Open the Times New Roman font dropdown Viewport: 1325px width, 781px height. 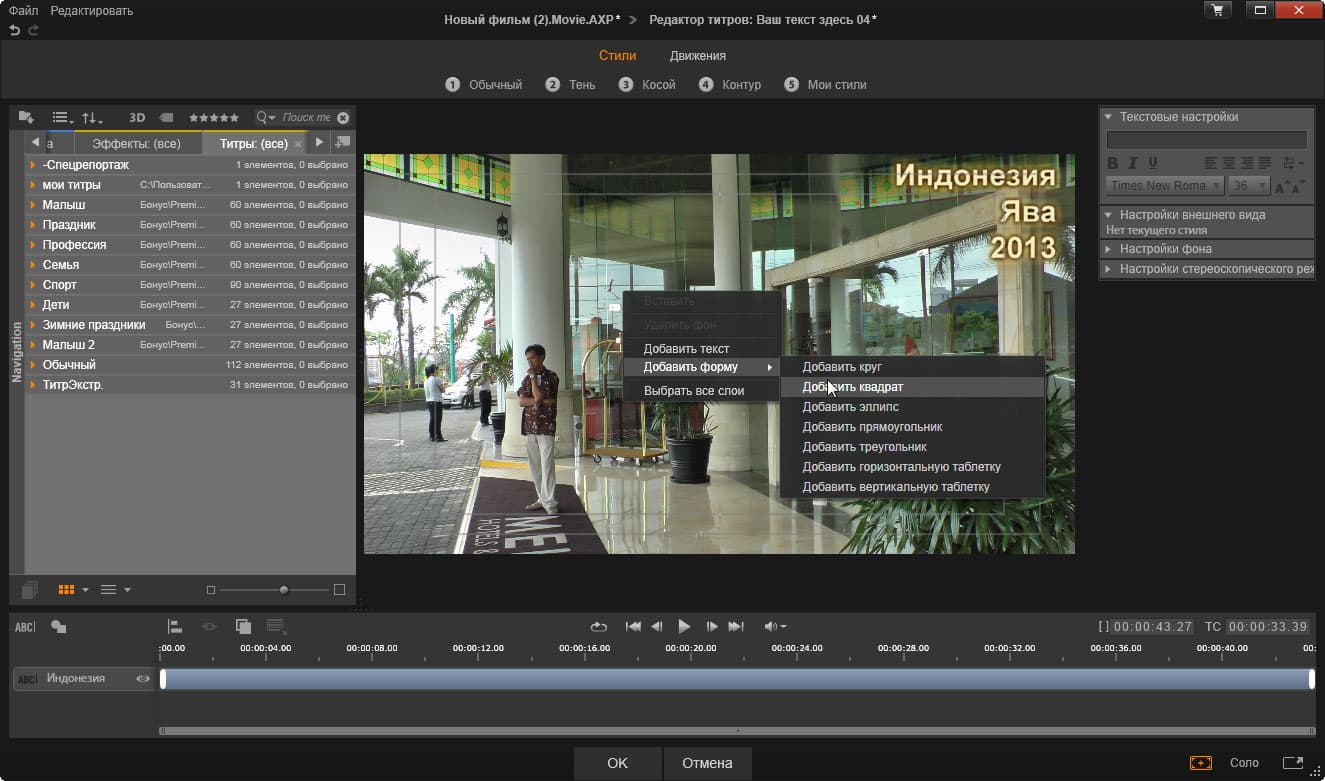(x=1165, y=186)
